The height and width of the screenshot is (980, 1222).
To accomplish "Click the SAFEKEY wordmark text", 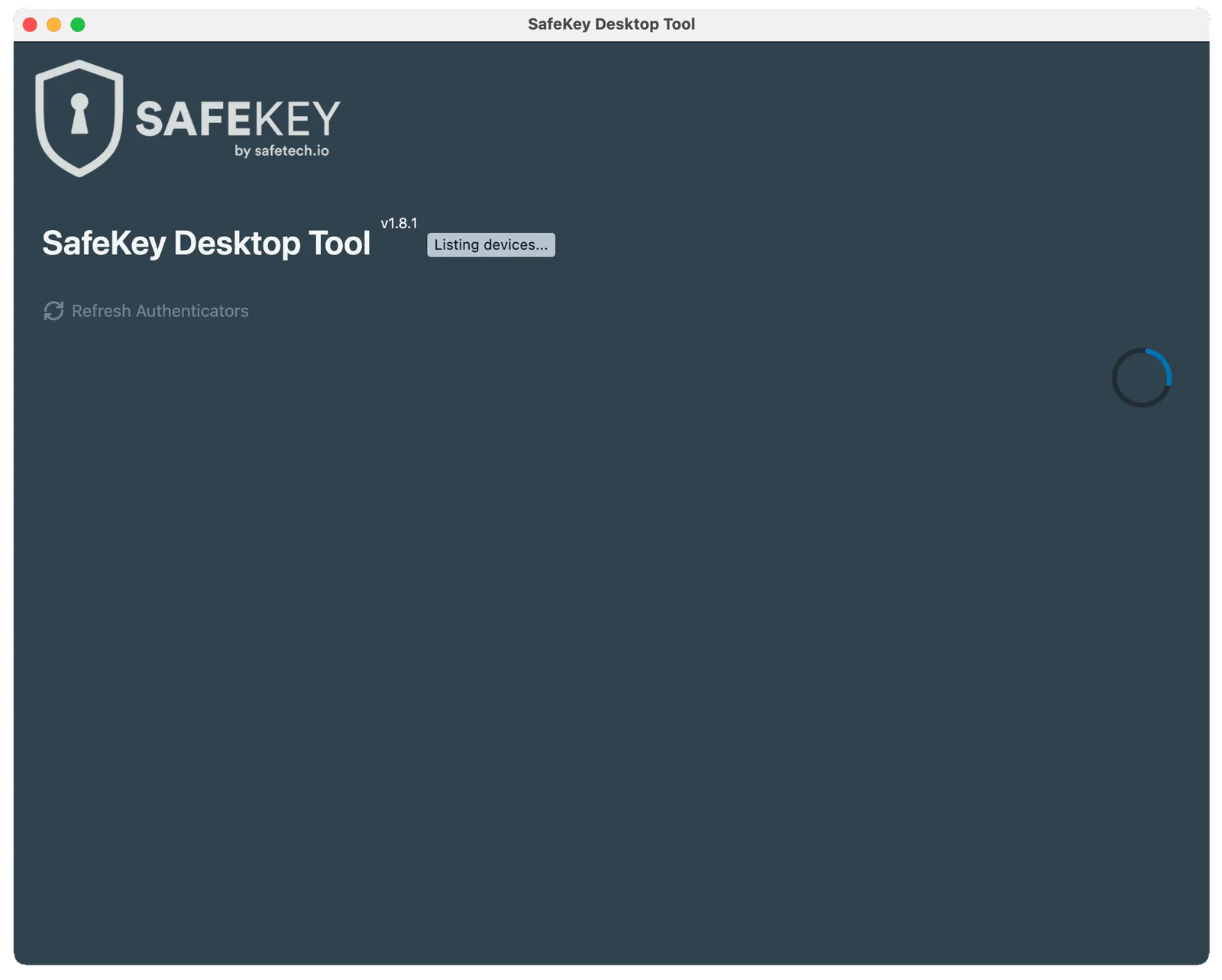I will [238, 119].
